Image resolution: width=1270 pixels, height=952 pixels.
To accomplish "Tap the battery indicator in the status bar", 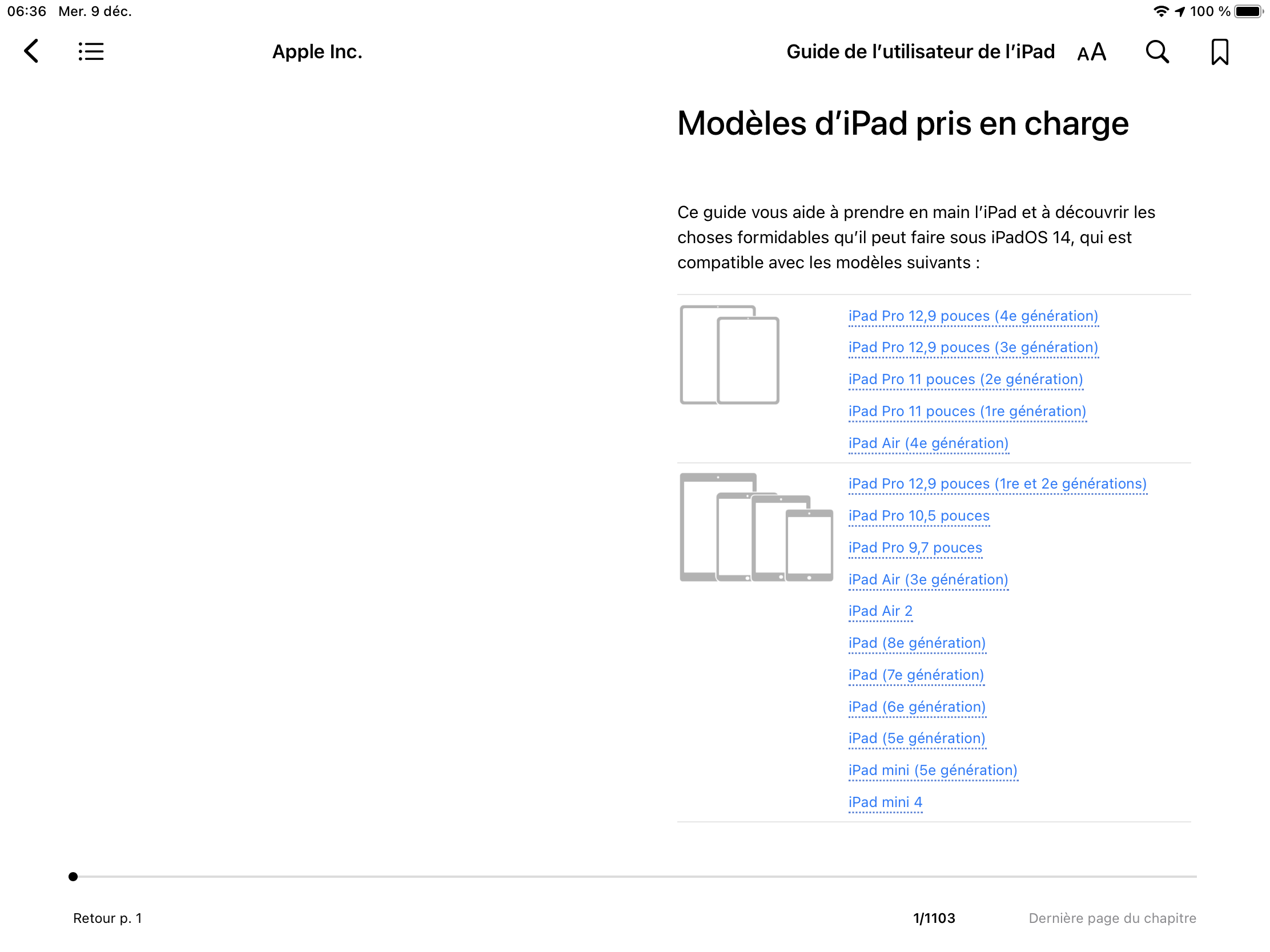I will click(1248, 11).
